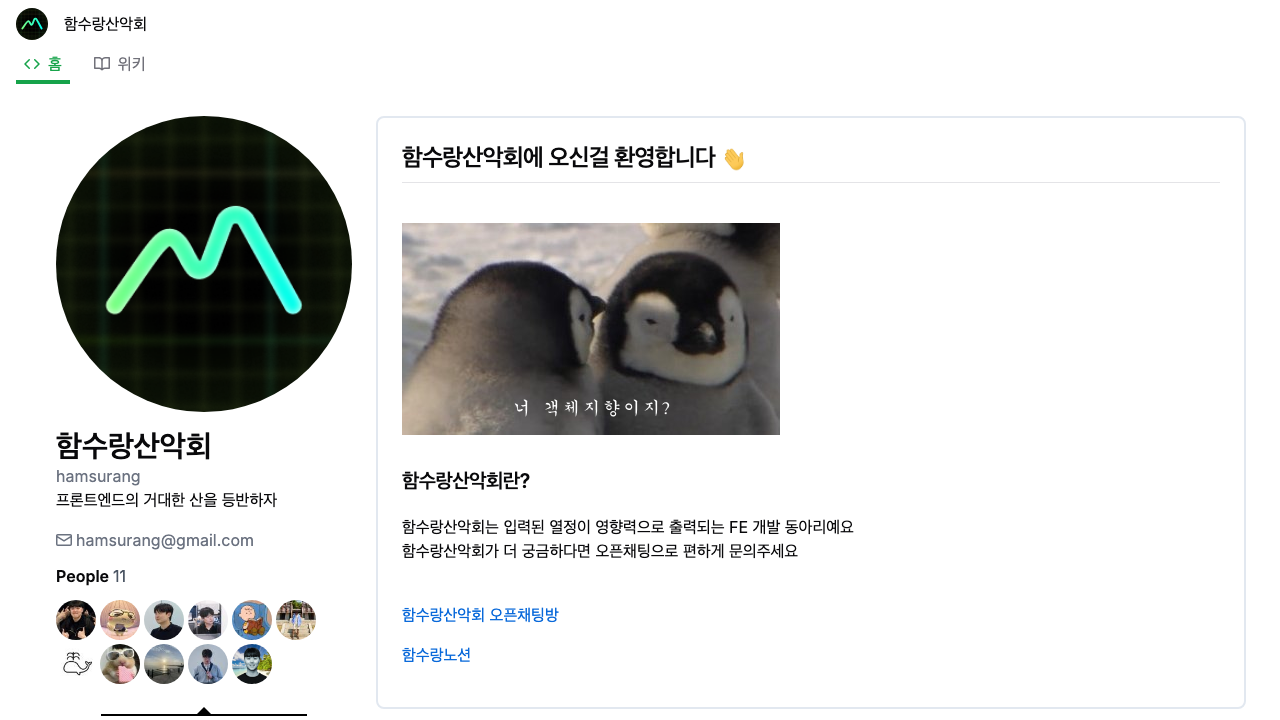The width and height of the screenshot is (1280, 720).
Task: Click the hamsurang@gmail.com email link
Action: (165, 540)
